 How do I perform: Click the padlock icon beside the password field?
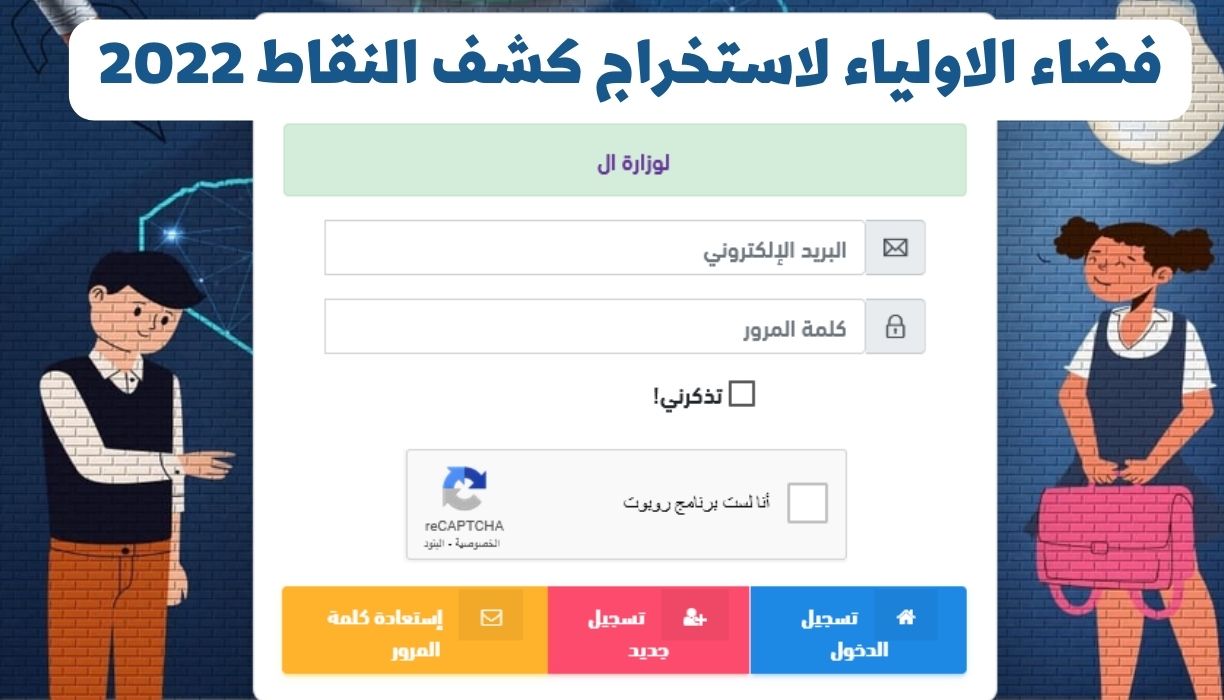[895, 326]
